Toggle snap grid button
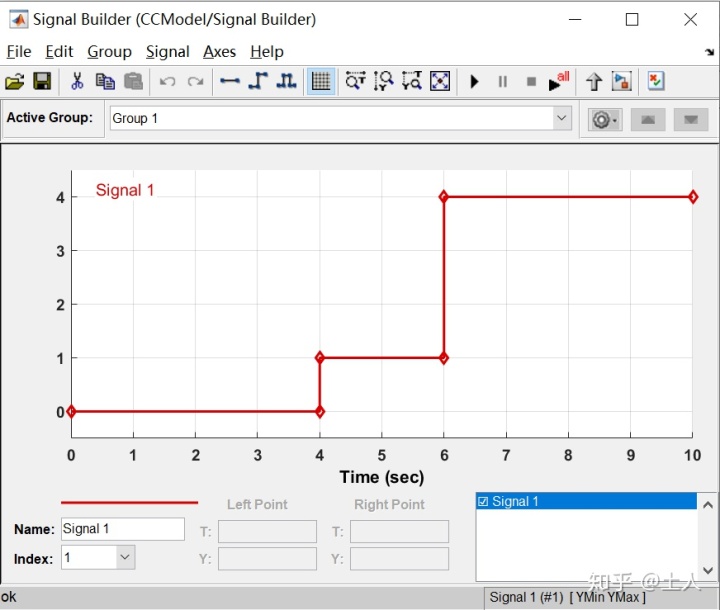This screenshot has height=610, width=720. click(321, 82)
